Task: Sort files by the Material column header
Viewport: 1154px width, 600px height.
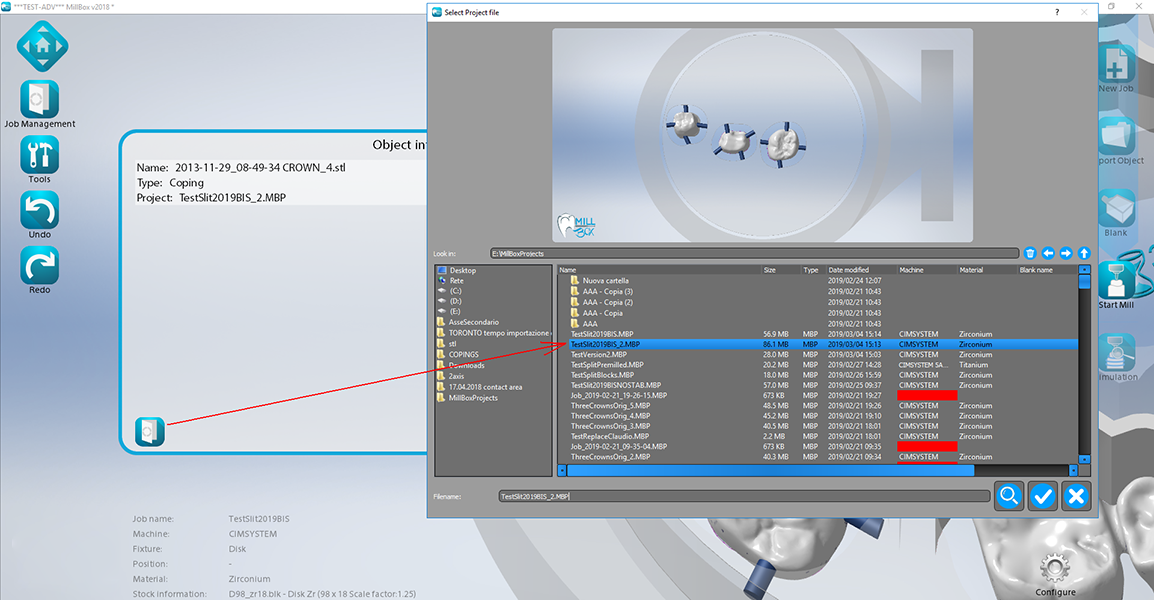Action: (x=987, y=270)
